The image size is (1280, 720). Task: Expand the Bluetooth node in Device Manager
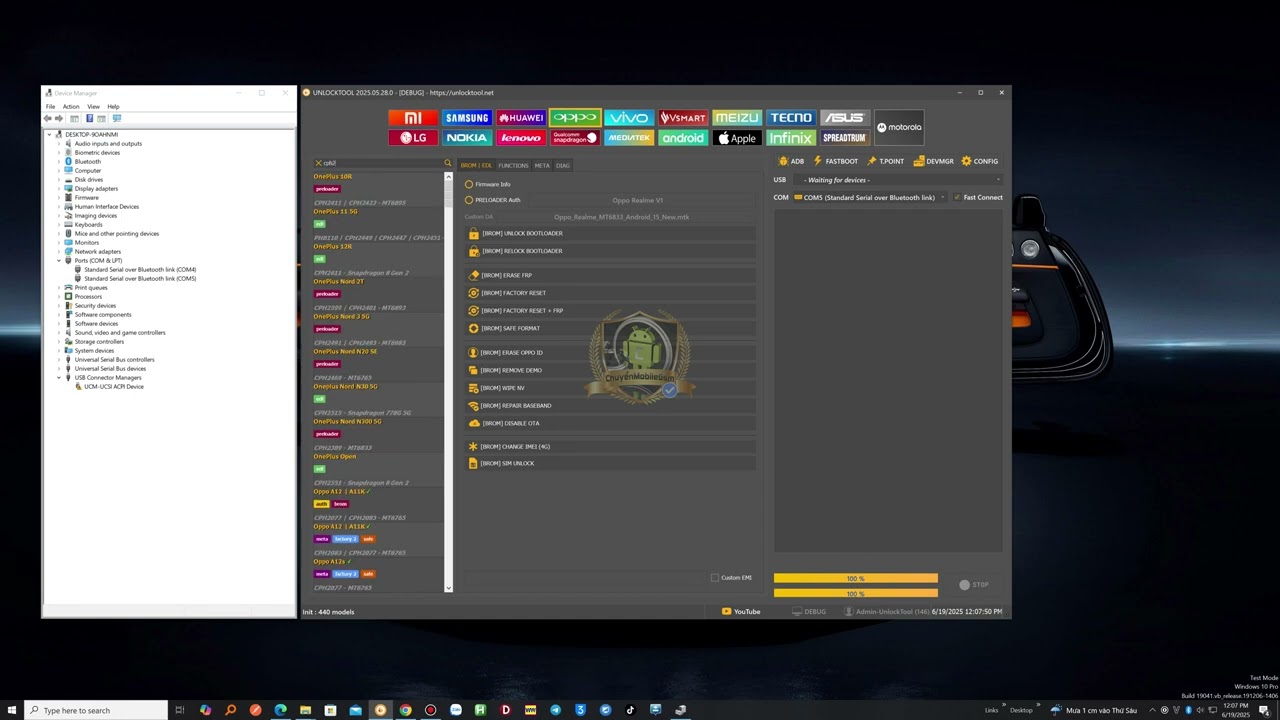59,162
